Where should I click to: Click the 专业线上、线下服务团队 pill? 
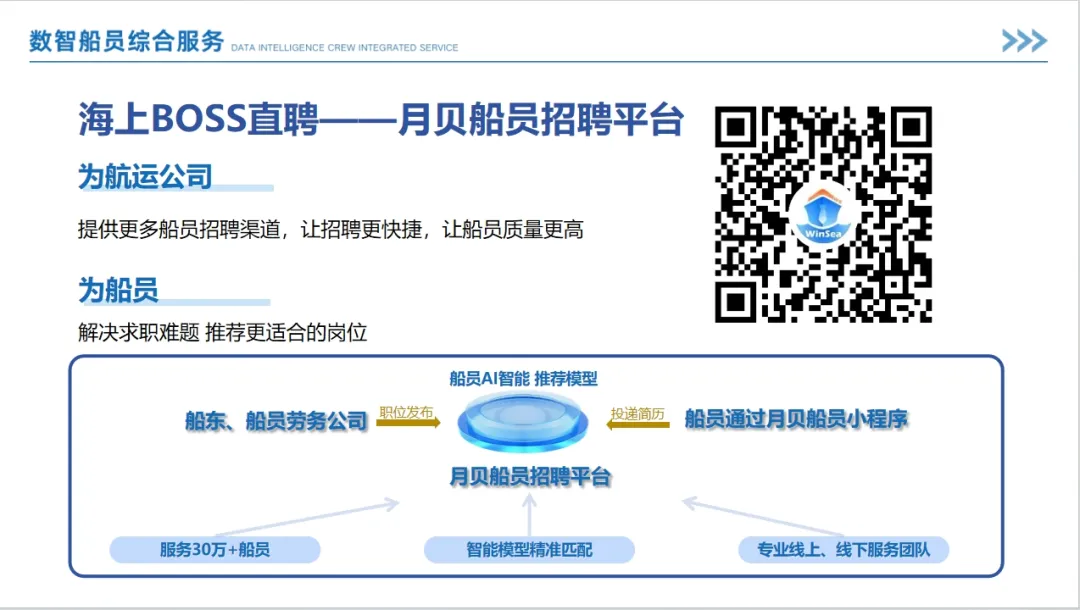(844, 549)
